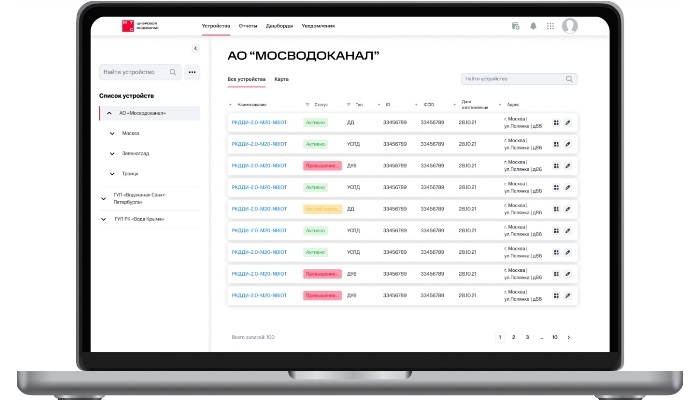Sort by the Наименование column arrow
The image size is (700, 400).
point(230,104)
